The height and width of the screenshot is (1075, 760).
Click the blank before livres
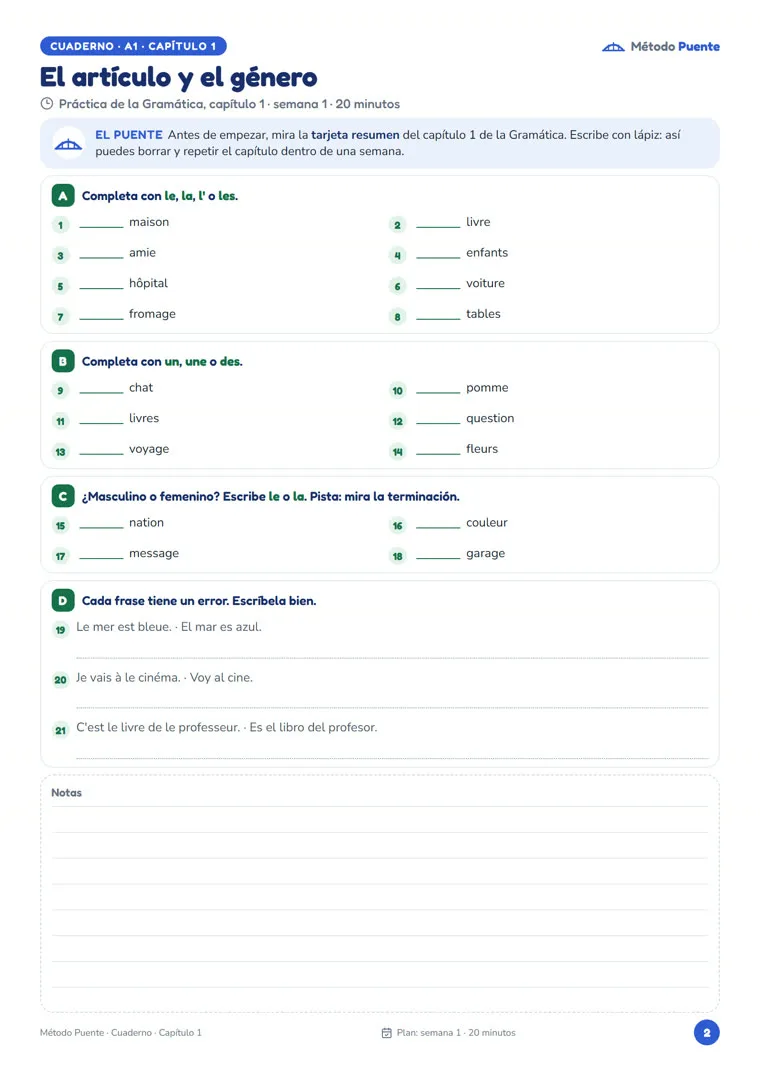(101, 420)
